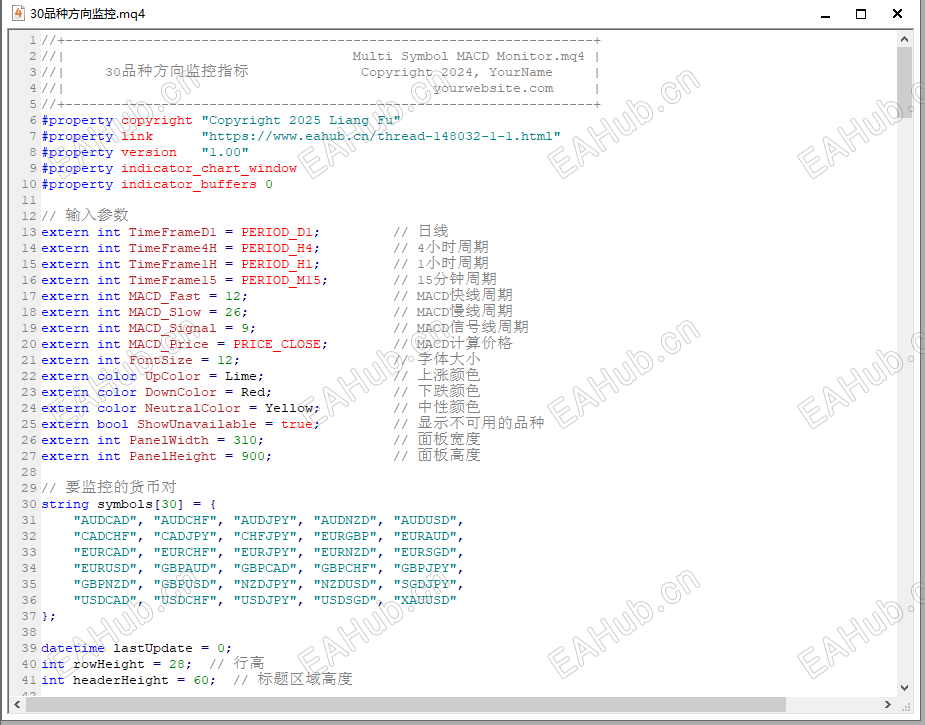Image resolution: width=925 pixels, height=725 pixels.
Task: Select the XAUUSD symbol string
Action: pos(428,599)
